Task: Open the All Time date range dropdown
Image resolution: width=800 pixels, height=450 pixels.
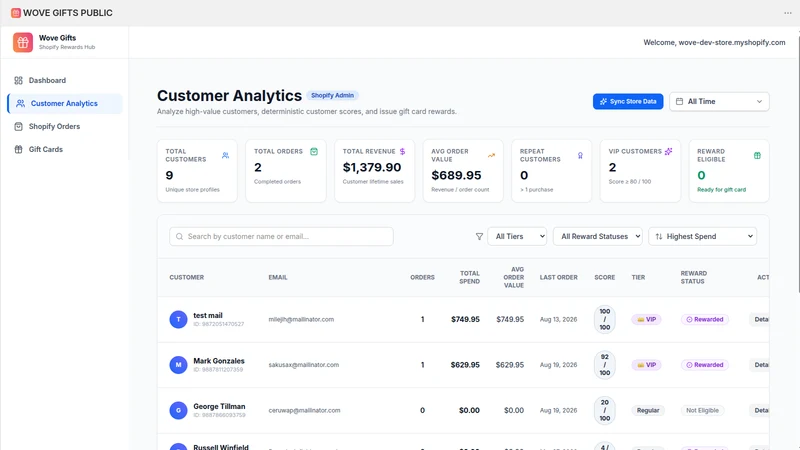Action: pos(719,102)
